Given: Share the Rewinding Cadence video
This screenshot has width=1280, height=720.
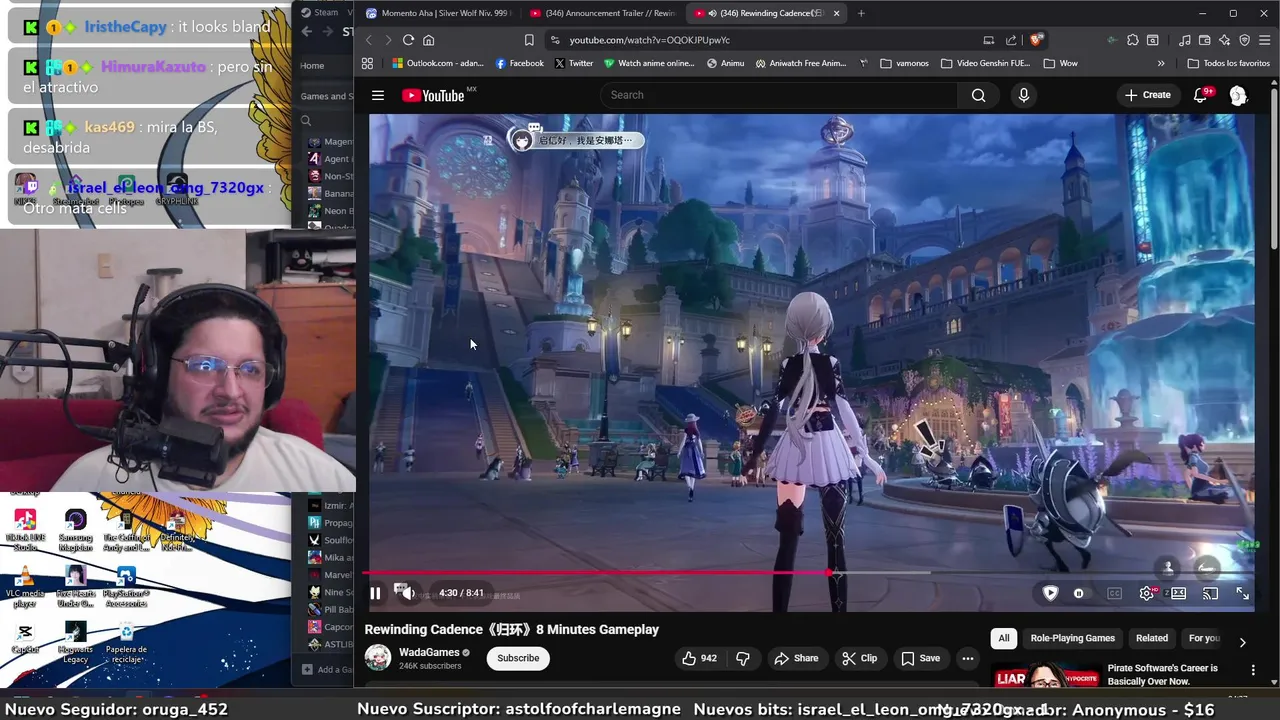Looking at the screenshot, I should 796,658.
